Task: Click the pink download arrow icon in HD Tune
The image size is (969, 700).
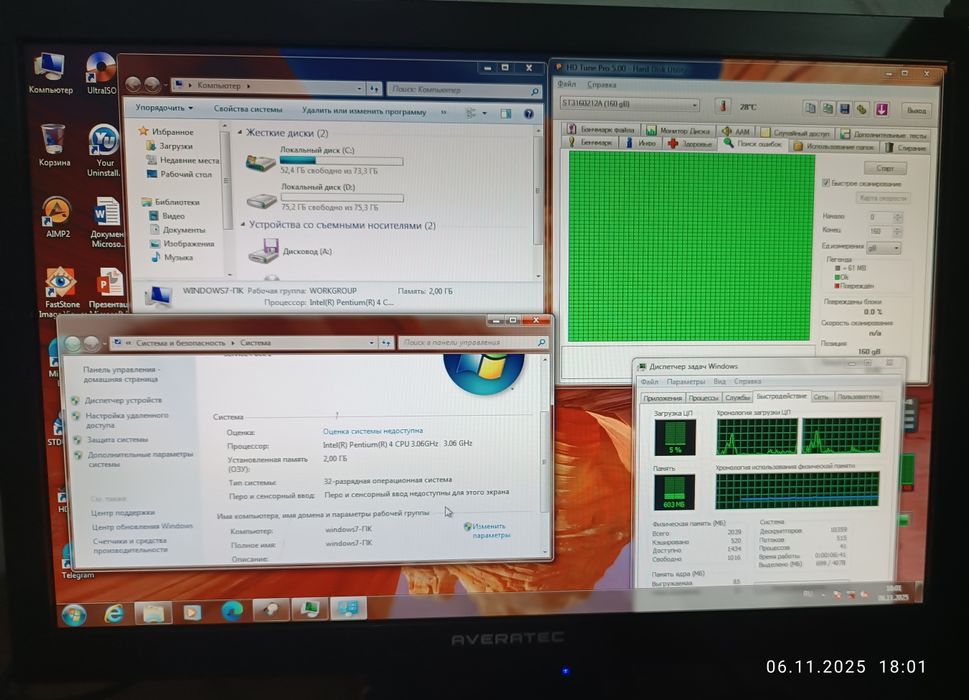Action: (x=882, y=109)
